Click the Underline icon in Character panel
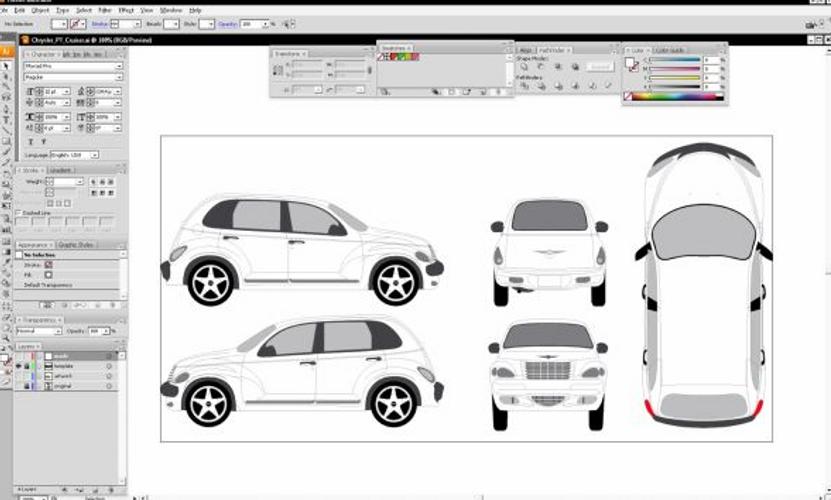The height and width of the screenshot is (500, 831). coord(31,142)
